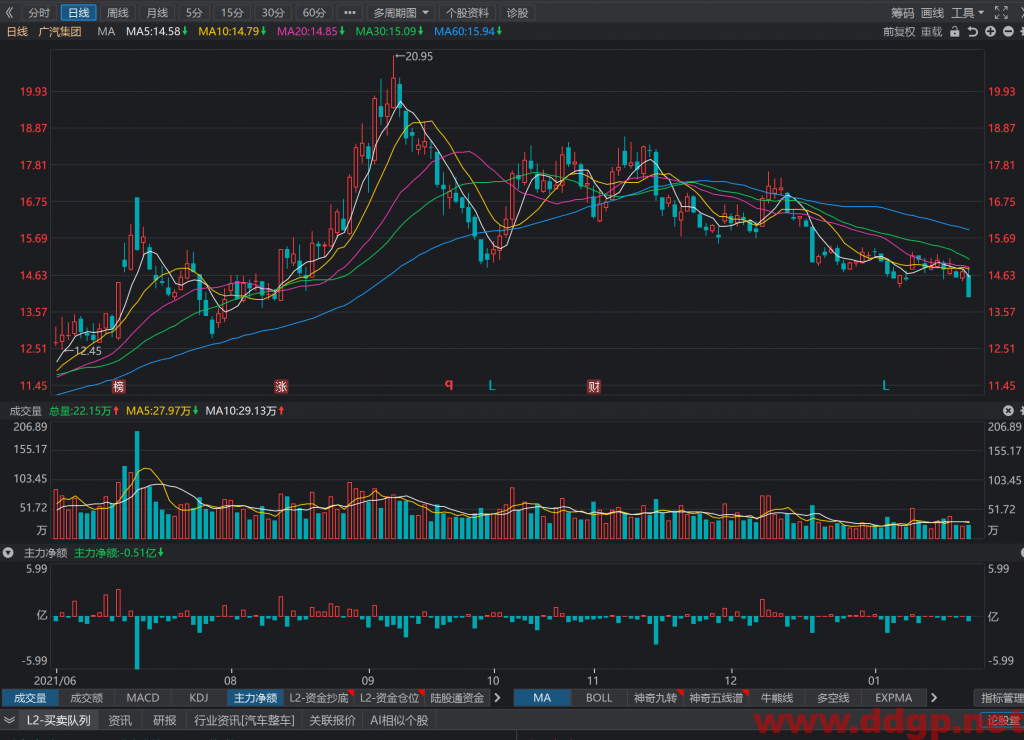The height and width of the screenshot is (740, 1024).
Task: Open more periods with the ellipsis button
Action: point(350,12)
